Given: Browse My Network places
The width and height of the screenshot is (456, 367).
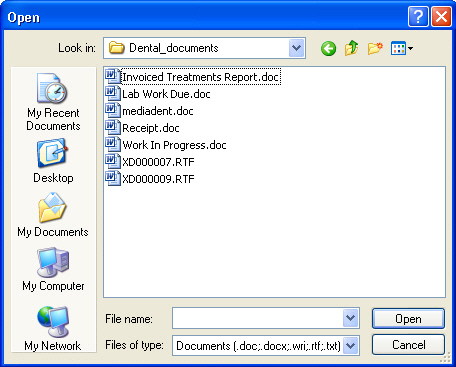Looking at the screenshot, I should pos(53,328).
